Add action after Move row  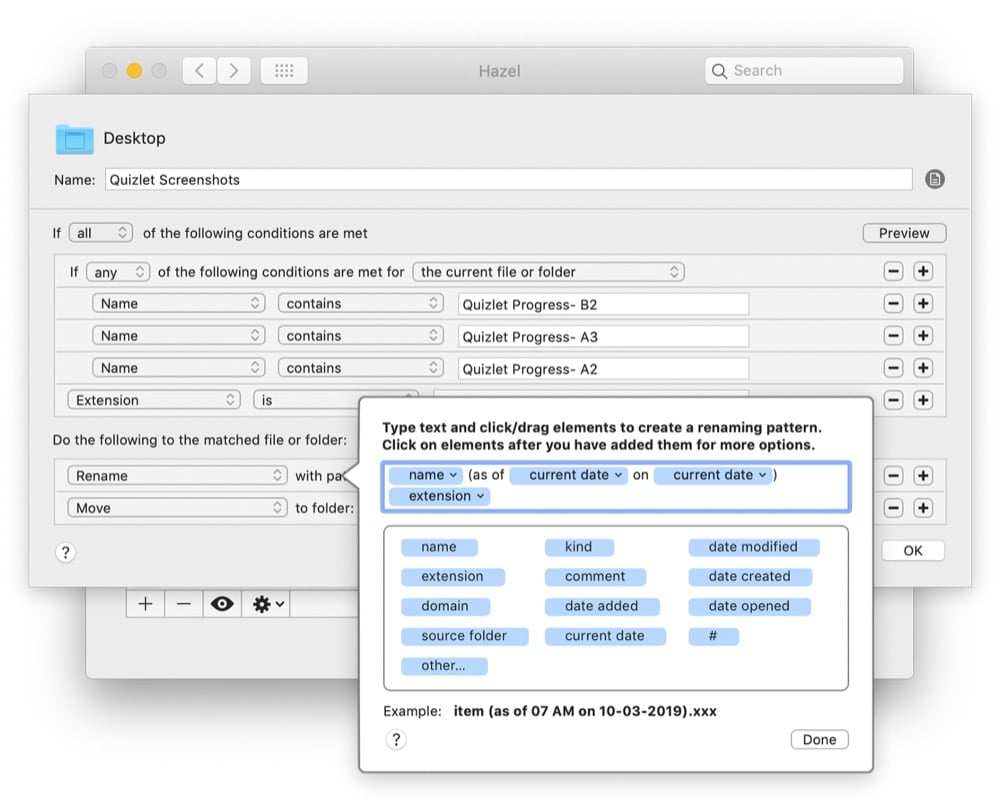click(x=923, y=508)
